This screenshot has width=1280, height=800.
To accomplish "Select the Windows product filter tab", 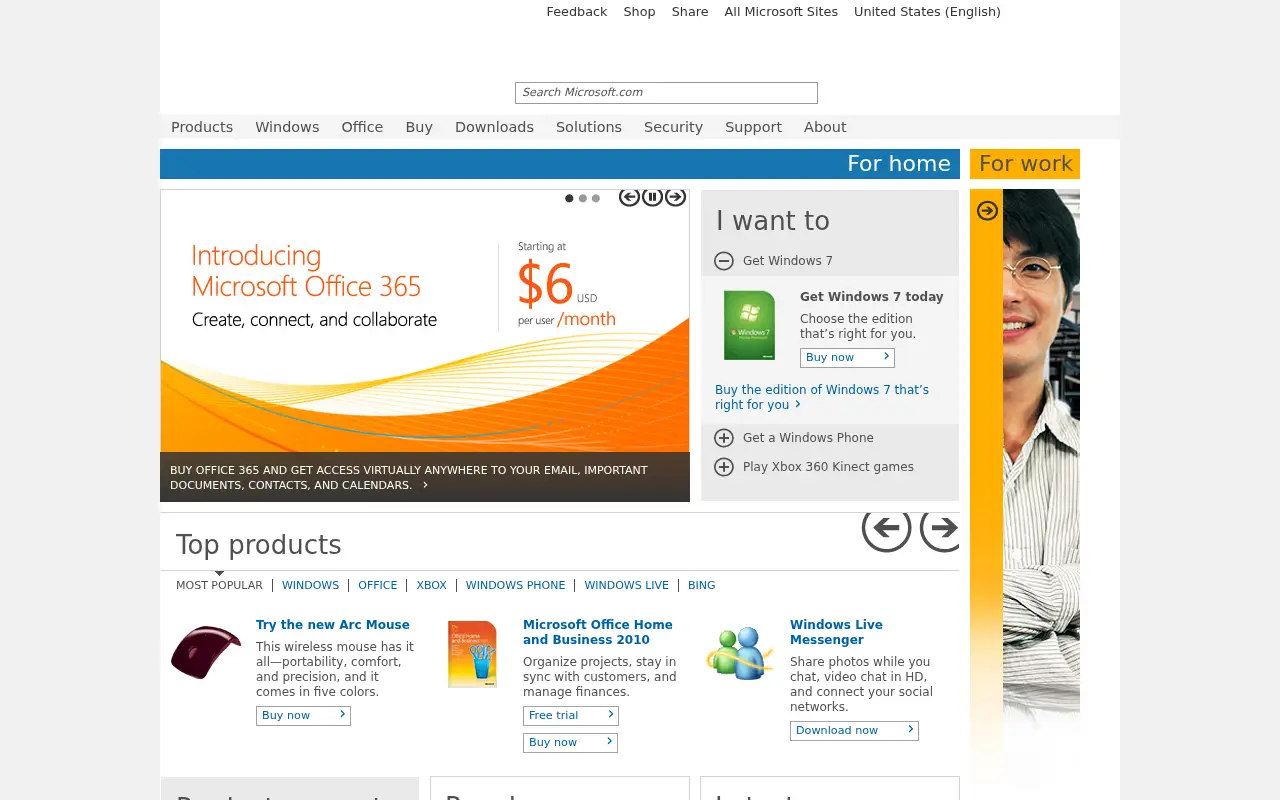I will point(310,586).
